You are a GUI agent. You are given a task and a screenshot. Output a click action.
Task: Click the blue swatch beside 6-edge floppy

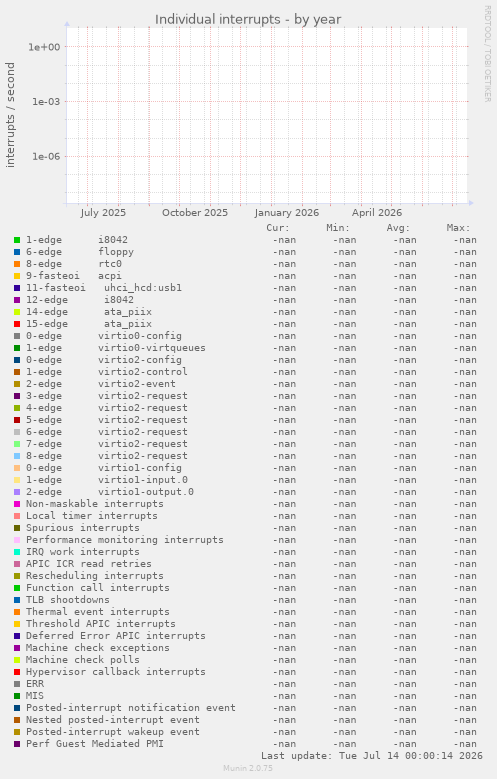click(x=17, y=252)
